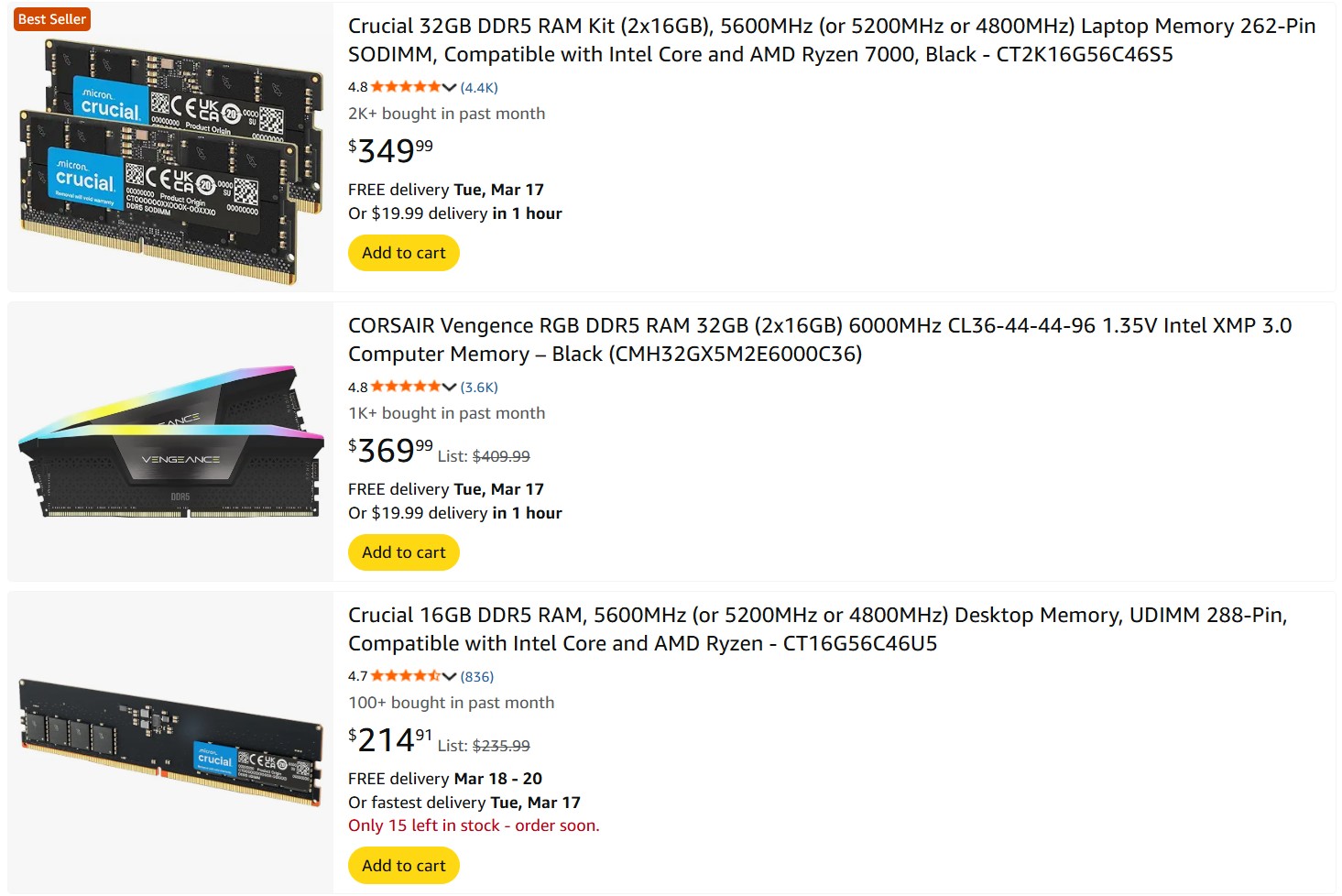Screen dimensions: 1342x896
Task: View the 3.6K reviews for the CORSAIR RAM
Action: click(x=478, y=388)
